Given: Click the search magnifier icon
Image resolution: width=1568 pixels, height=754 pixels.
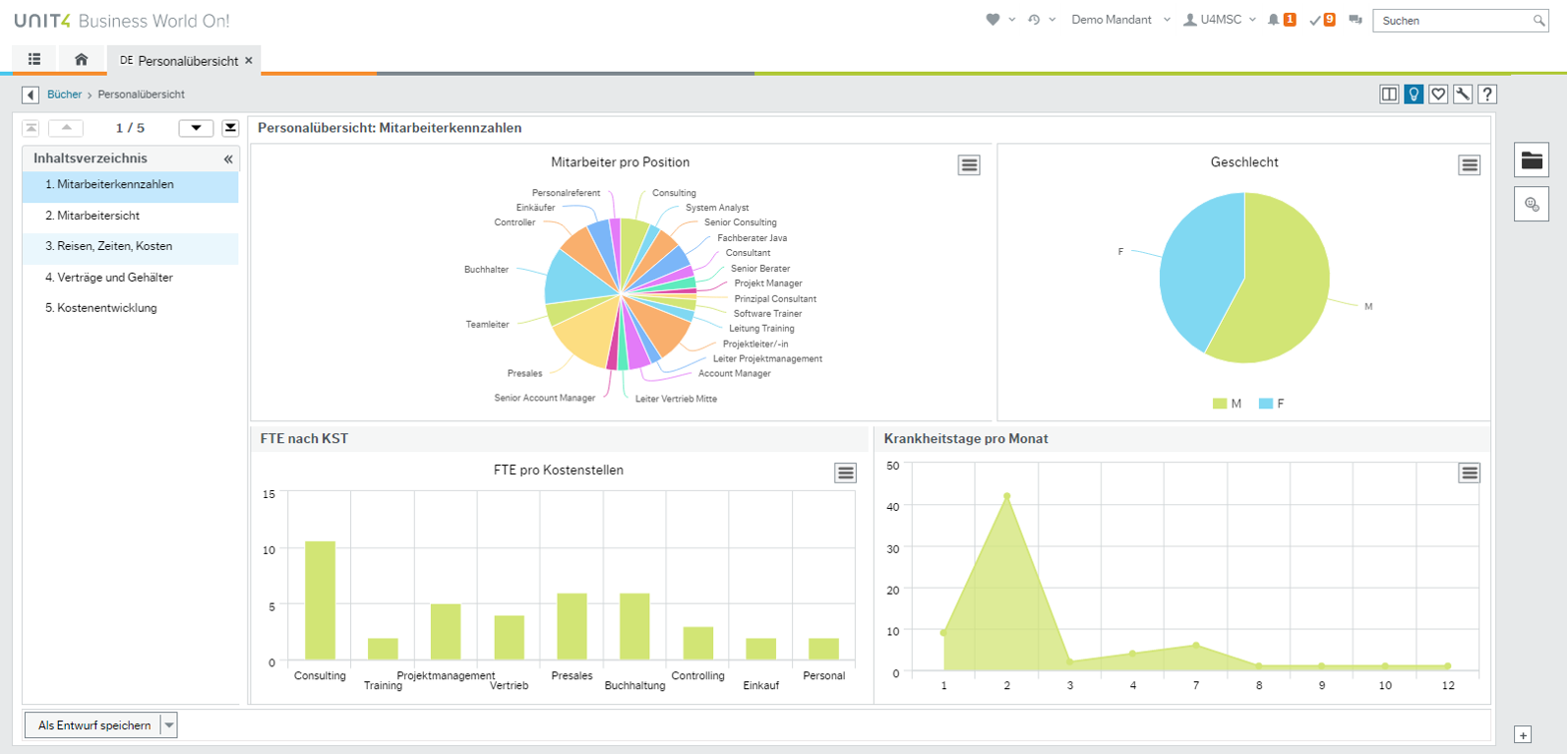Looking at the screenshot, I should click(1539, 21).
